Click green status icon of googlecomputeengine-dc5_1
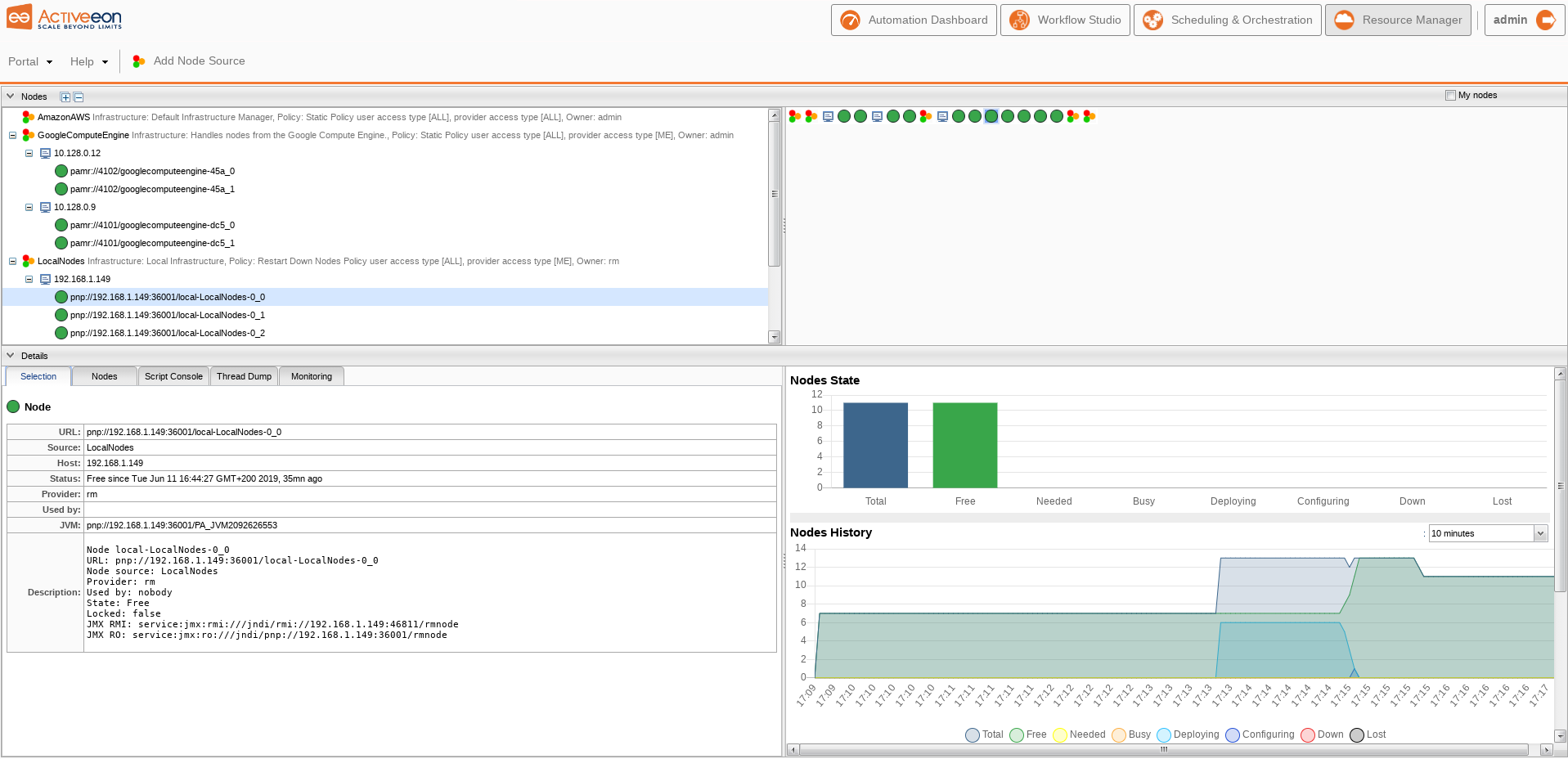The height and width of the screenshot is (759, 1568). point(61,243)
